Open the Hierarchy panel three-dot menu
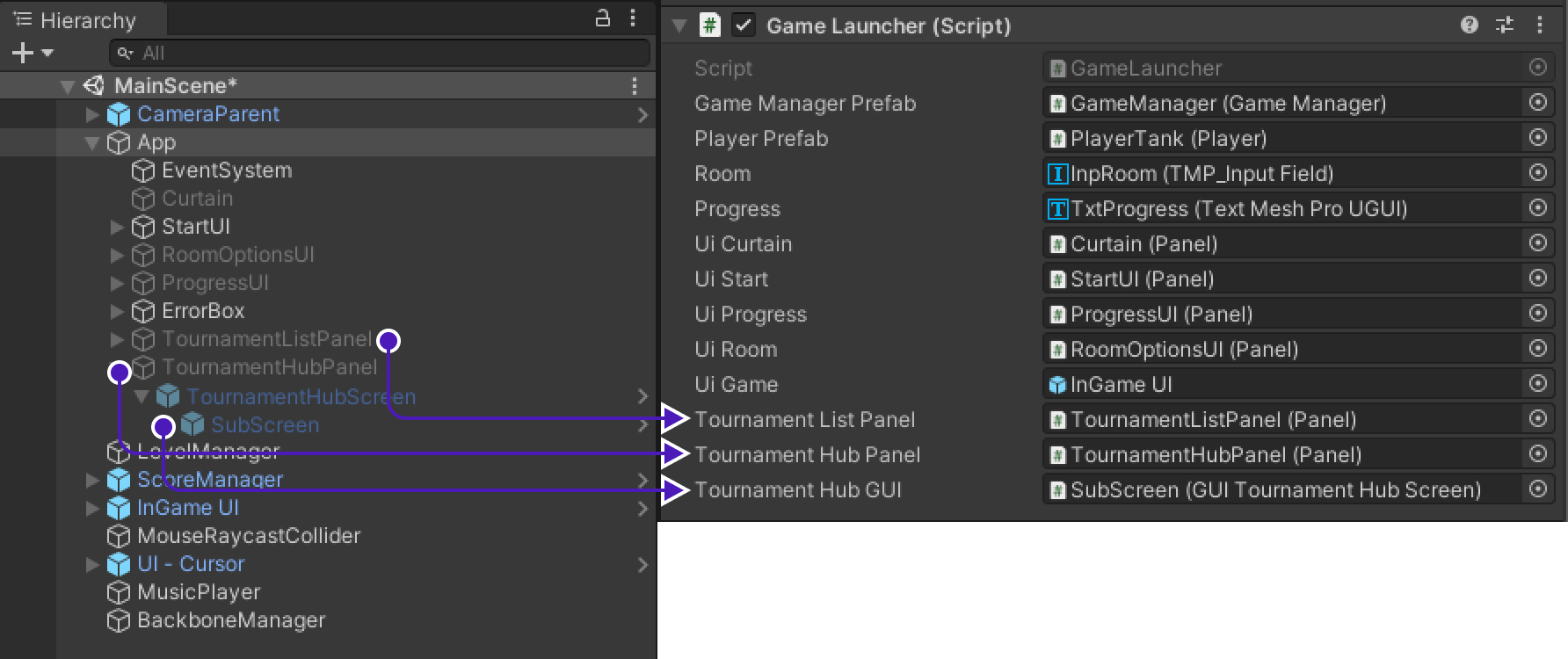 [x=633, y=18]
